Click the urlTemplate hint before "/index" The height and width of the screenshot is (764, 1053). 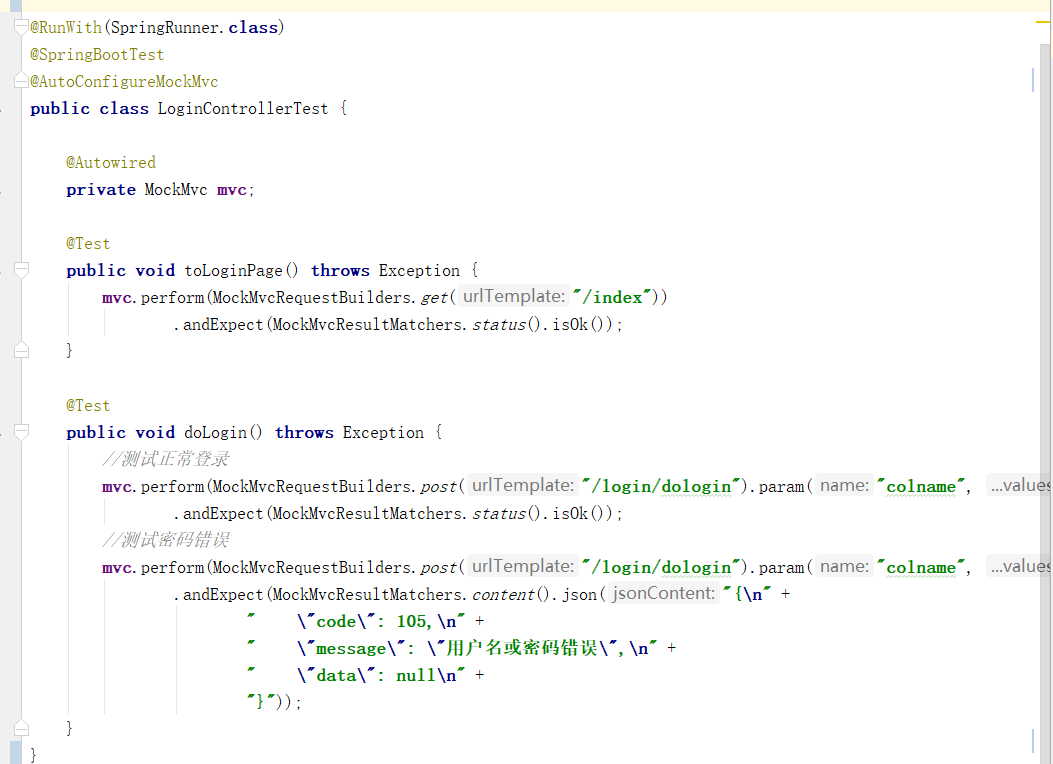pyautogui.click(x=514, y=297)
